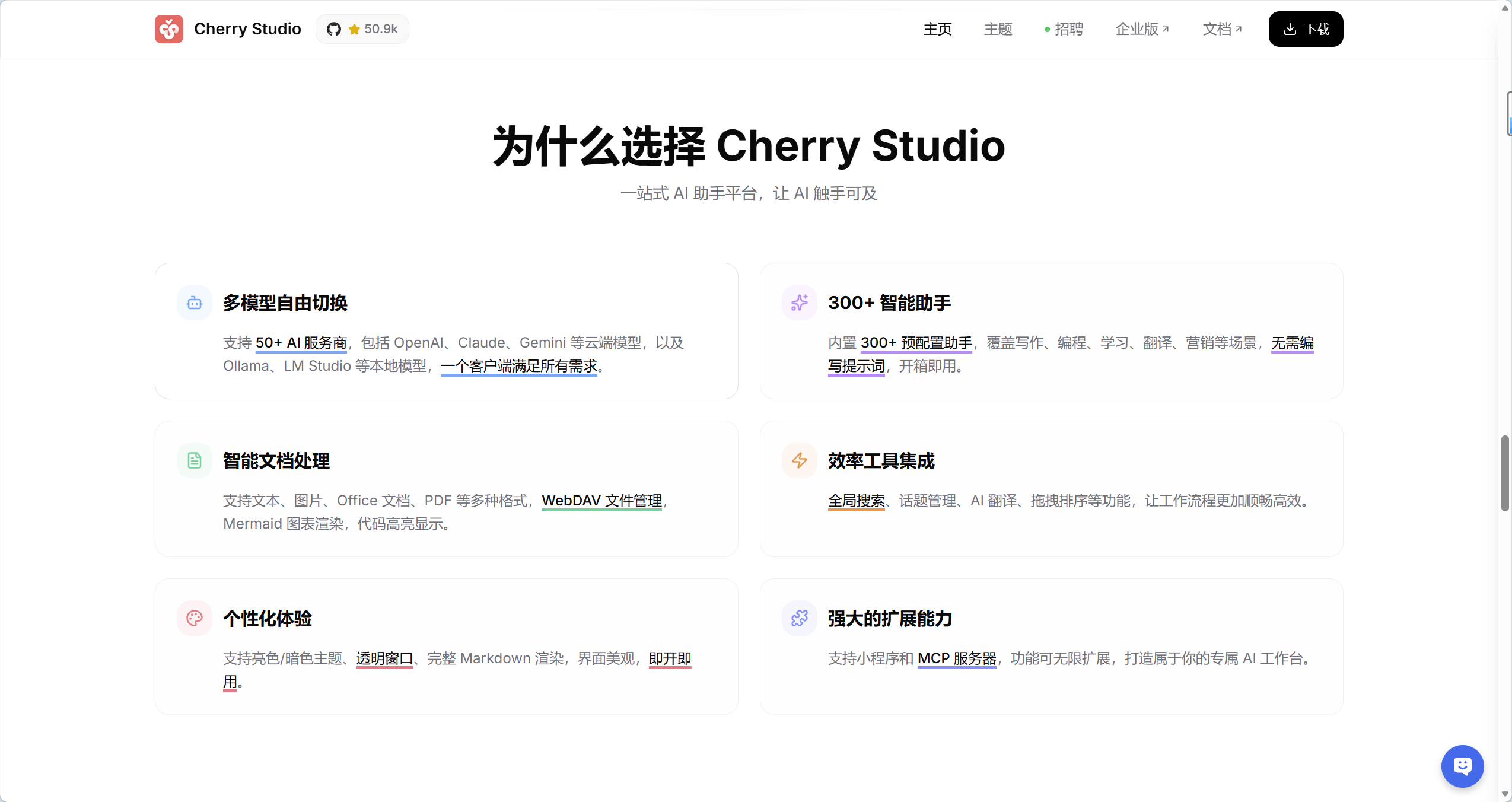
Task: Click the scrollbar down arrow
Action: 1505,794
